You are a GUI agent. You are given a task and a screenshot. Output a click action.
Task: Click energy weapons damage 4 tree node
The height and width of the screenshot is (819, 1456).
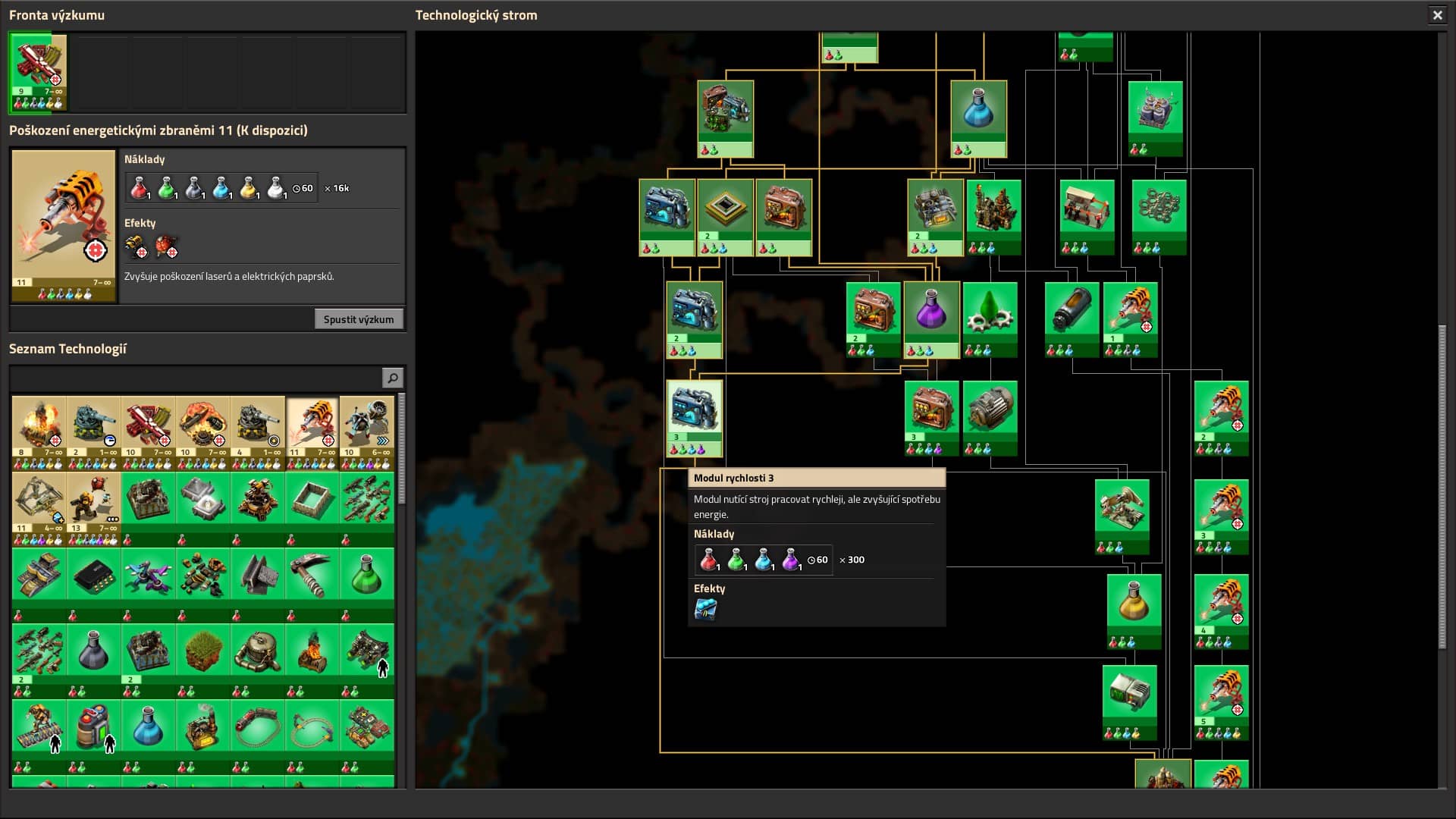coord(1222,612)
